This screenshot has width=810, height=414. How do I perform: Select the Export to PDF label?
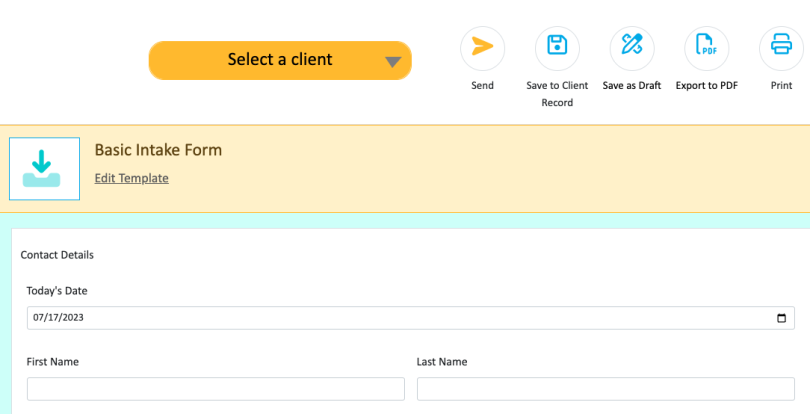point(707,86)
